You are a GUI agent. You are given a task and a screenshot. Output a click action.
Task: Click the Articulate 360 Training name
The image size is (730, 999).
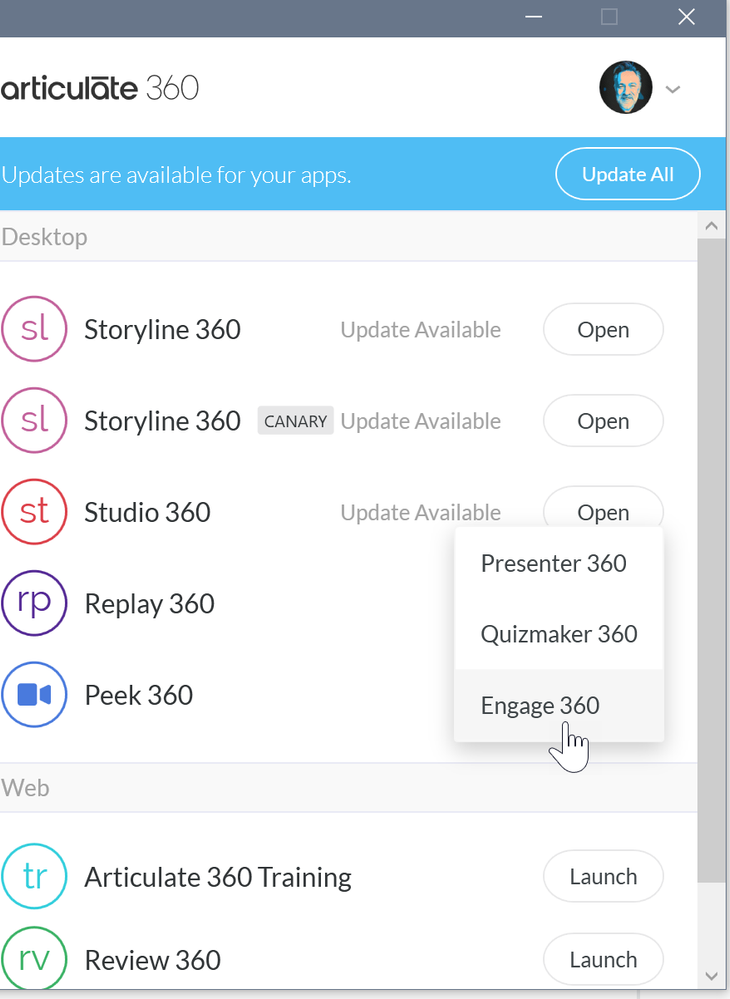pyautogui.click(x=218, y=877)
